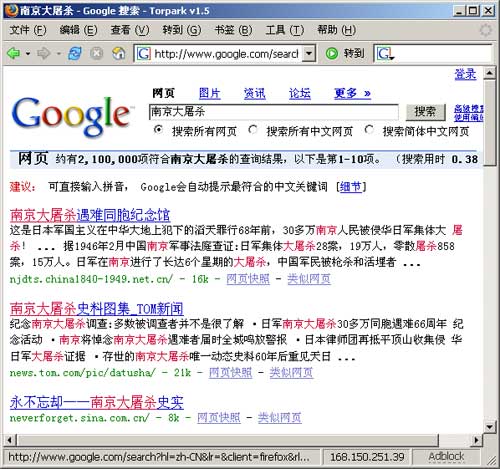This screenshot has height=469, width=500.
Task: Click the Adblock status bar item
Action: [446, 456]
